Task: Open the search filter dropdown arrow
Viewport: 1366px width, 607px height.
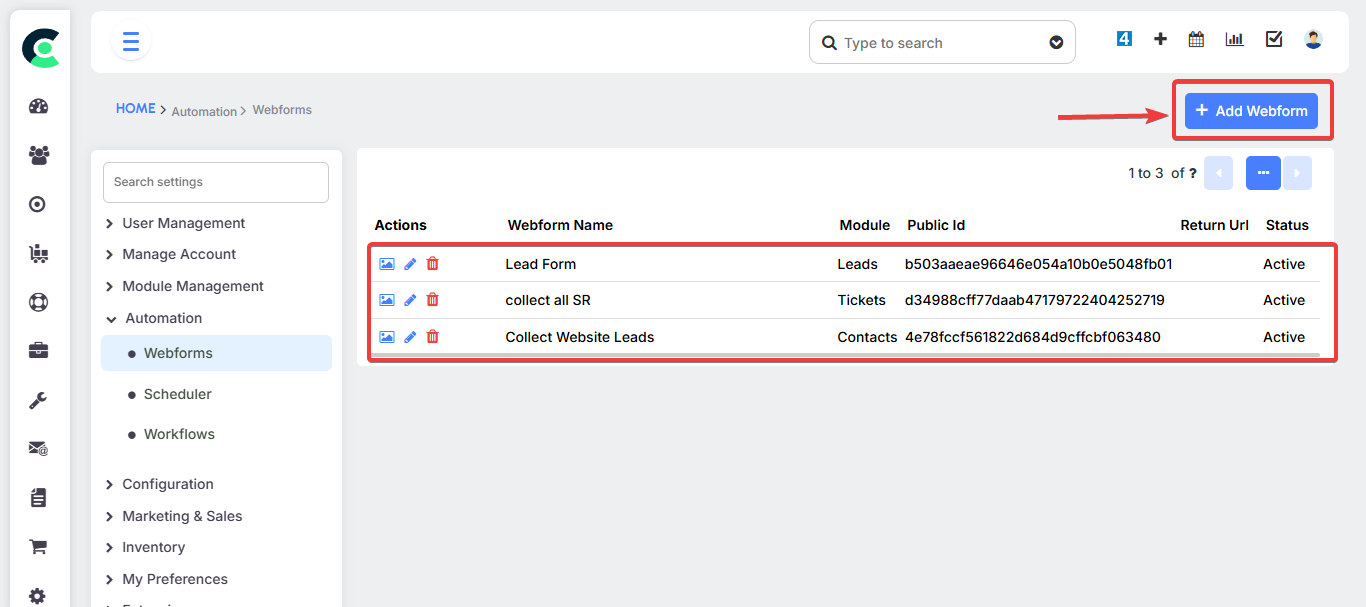Action: pyautogui.click(x=1056, y=43)
